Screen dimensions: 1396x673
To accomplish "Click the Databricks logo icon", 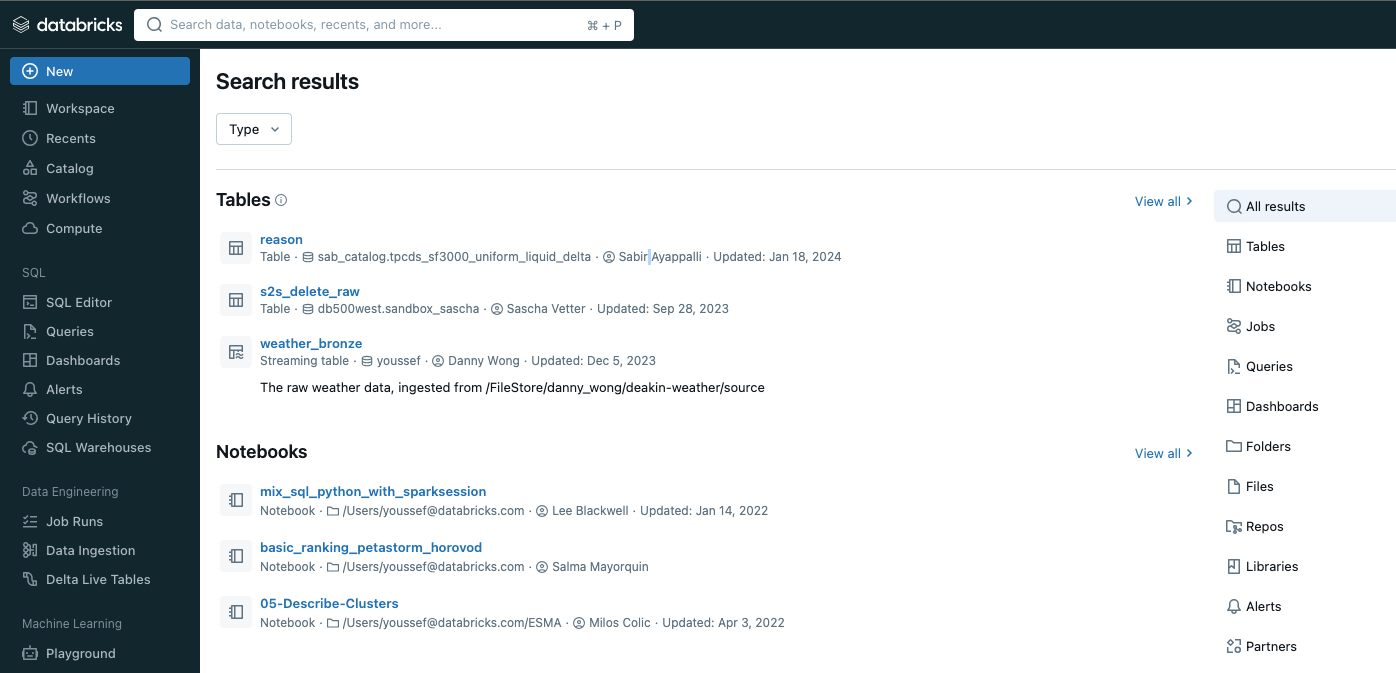I will click(21, 25).
